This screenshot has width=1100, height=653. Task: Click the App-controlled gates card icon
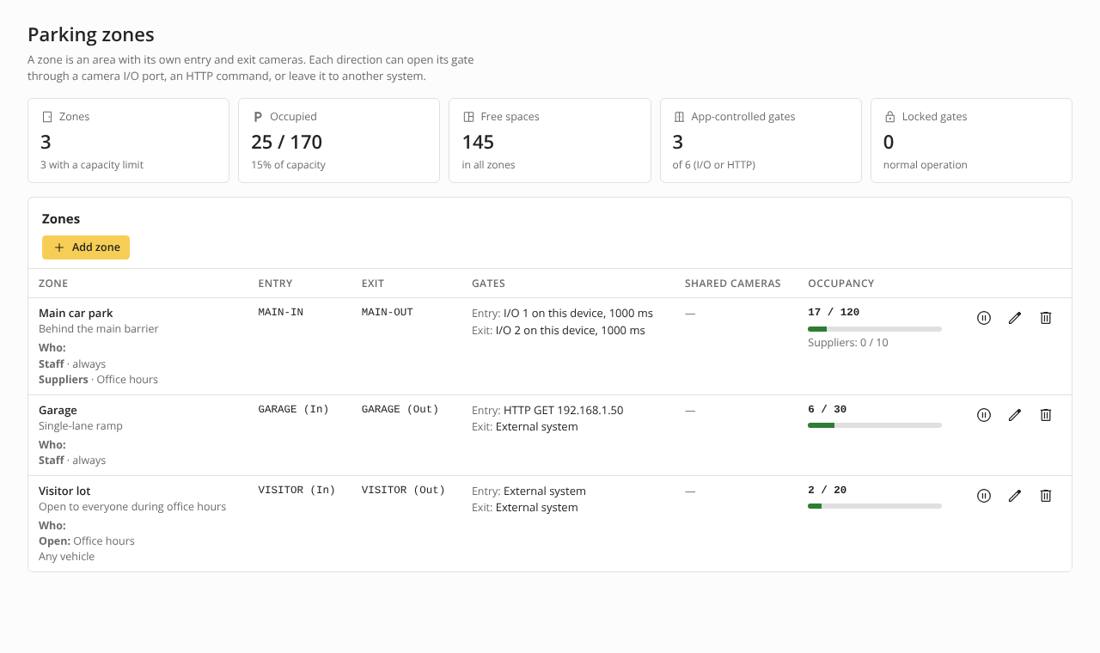pos(679,116)
